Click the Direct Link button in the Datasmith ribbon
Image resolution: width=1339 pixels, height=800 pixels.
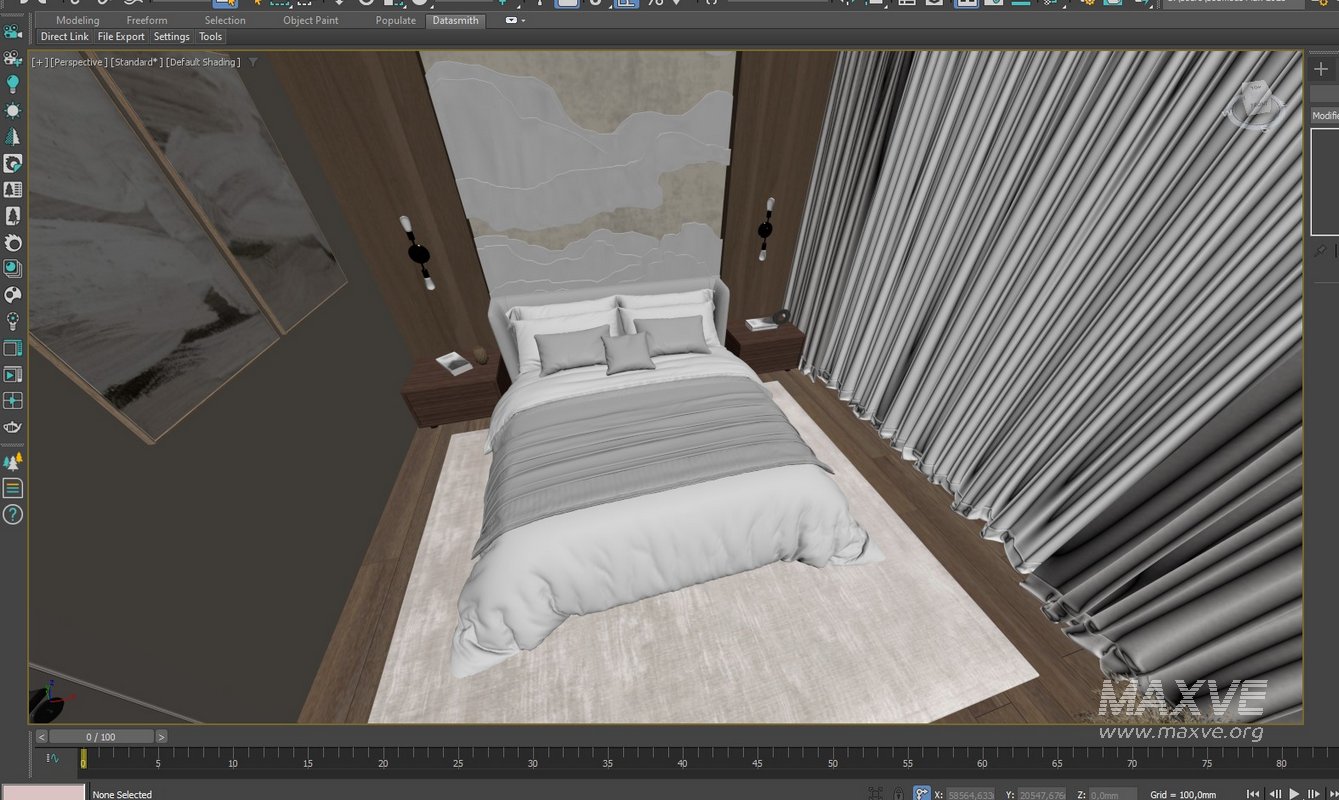(63, 36)
